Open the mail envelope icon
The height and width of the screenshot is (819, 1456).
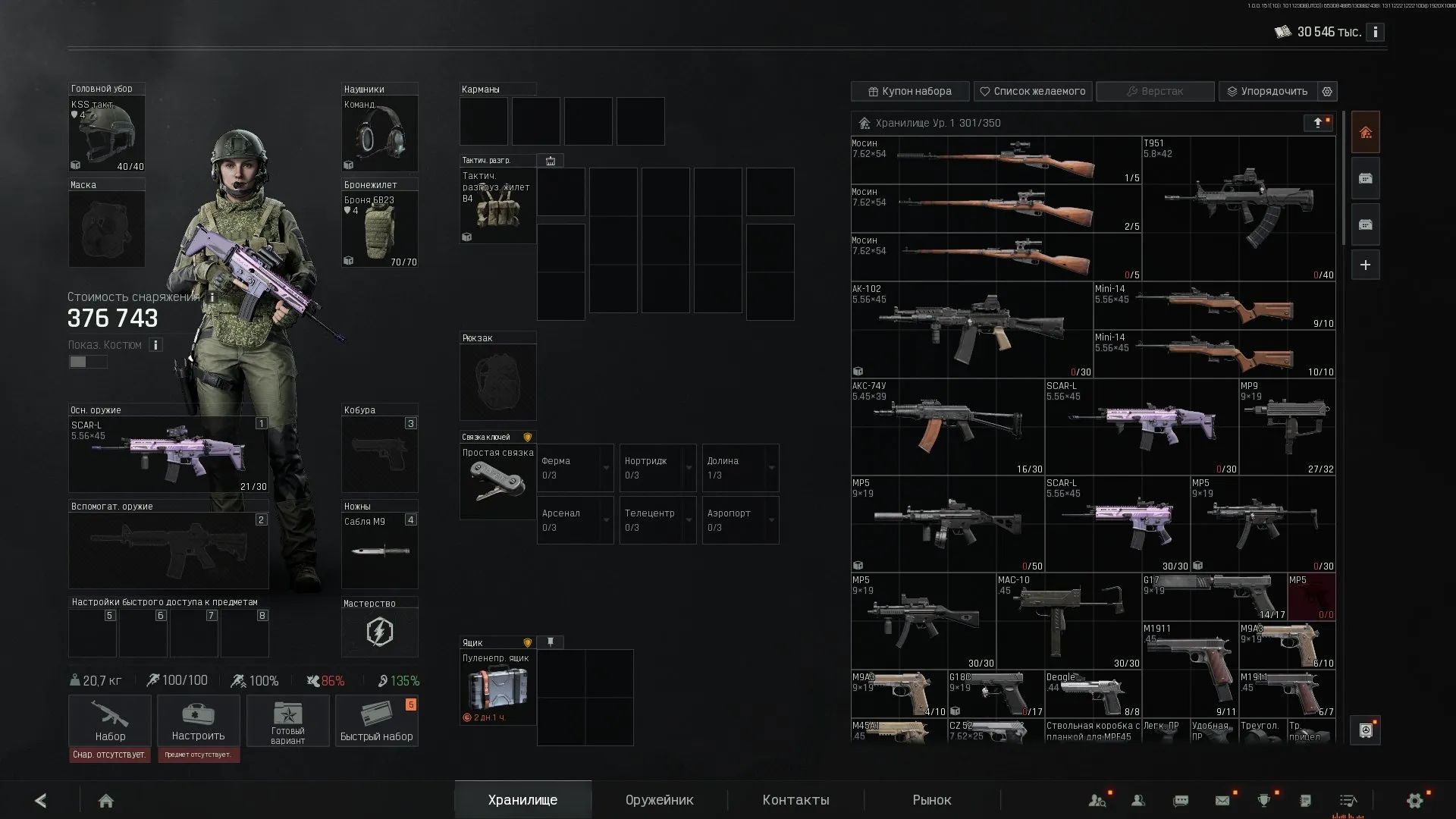pyautogui.click(x=1222, y=801)
